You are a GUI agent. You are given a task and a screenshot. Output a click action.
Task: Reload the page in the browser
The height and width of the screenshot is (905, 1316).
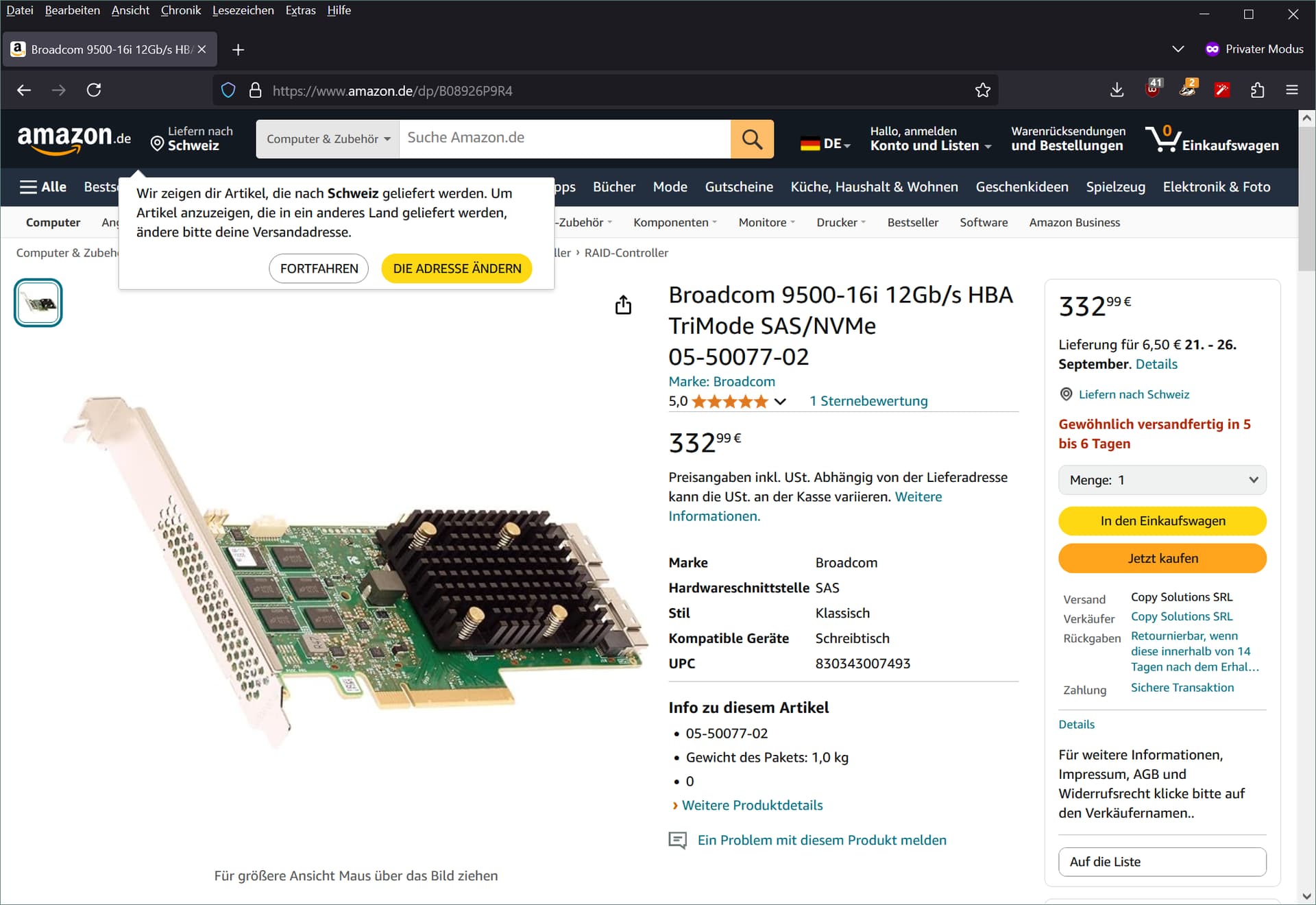coord(94,90)
